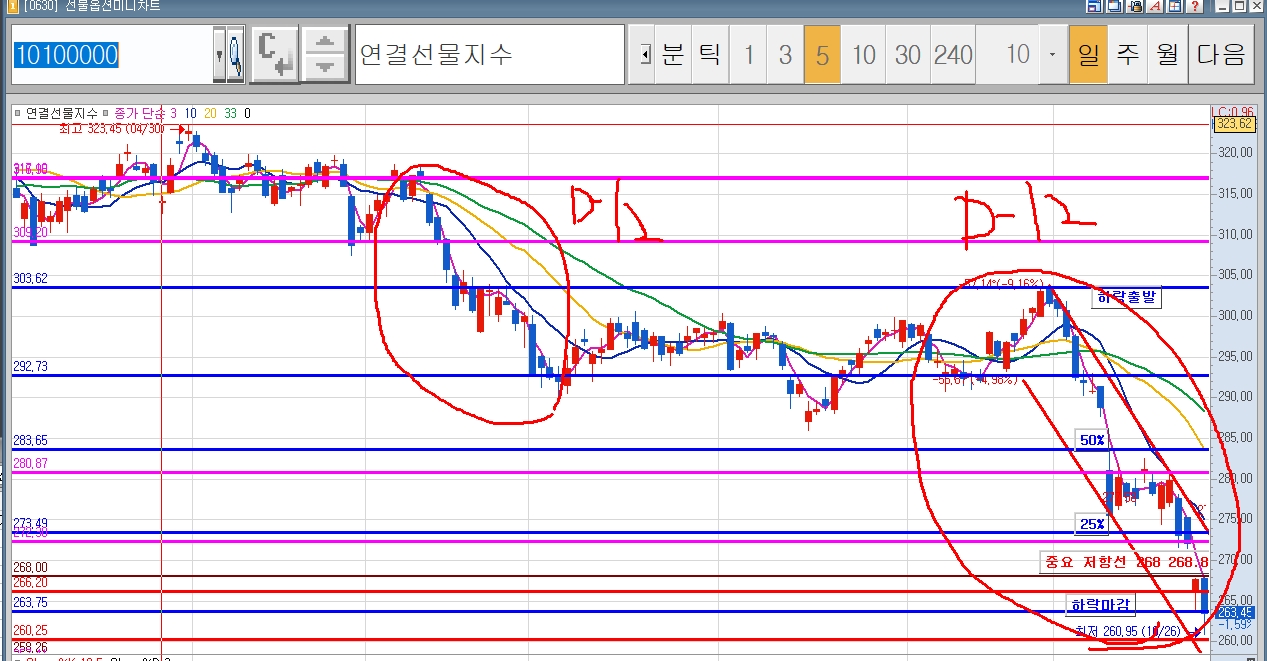Switch to the 주 (weekly) chart
This screenshot has width=1267, height=661.
coord(1128,54)
